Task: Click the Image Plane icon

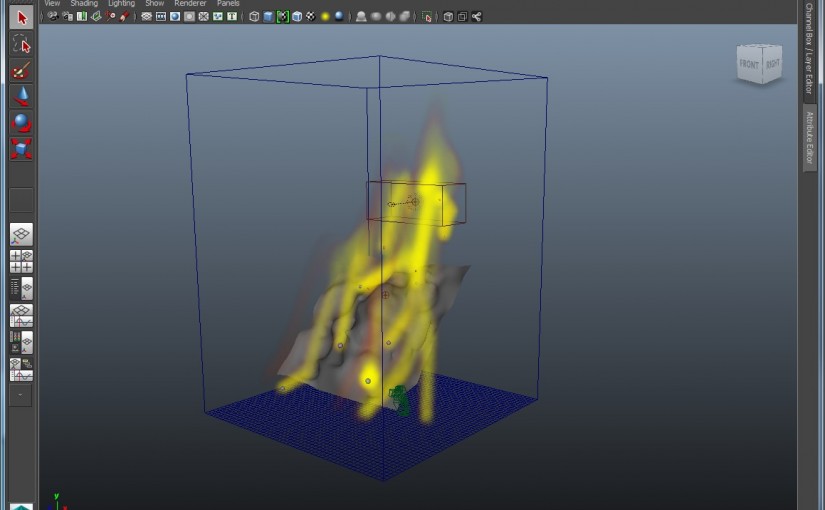Action: (96, 16)
